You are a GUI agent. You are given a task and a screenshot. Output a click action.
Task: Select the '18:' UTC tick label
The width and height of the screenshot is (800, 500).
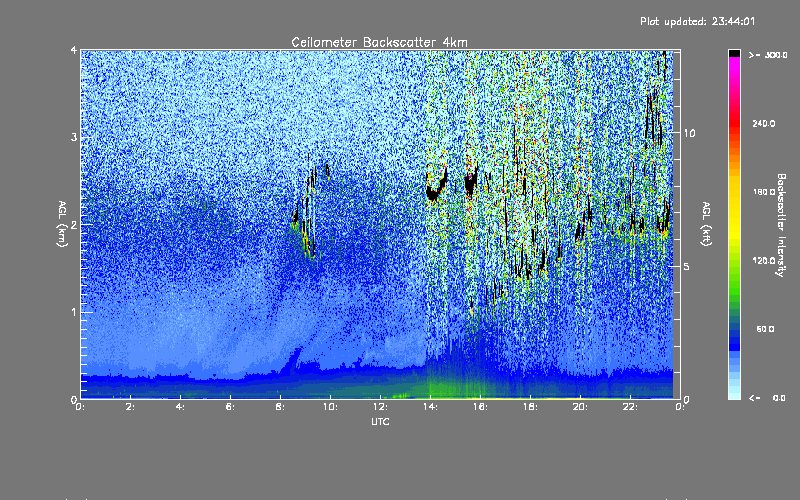531,407
